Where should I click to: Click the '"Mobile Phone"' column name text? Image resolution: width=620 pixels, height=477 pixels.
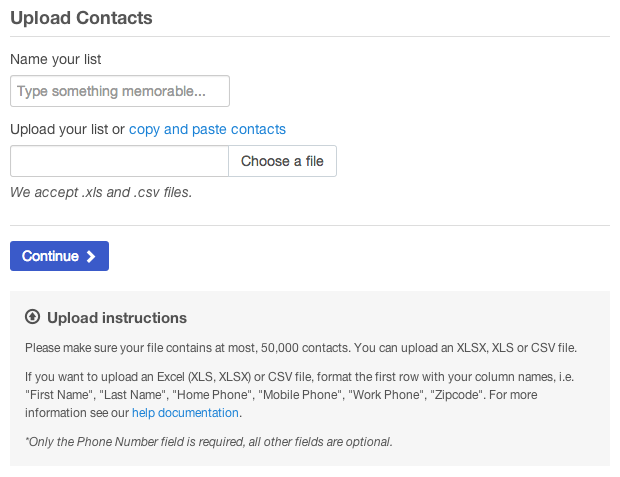[301, 394]
